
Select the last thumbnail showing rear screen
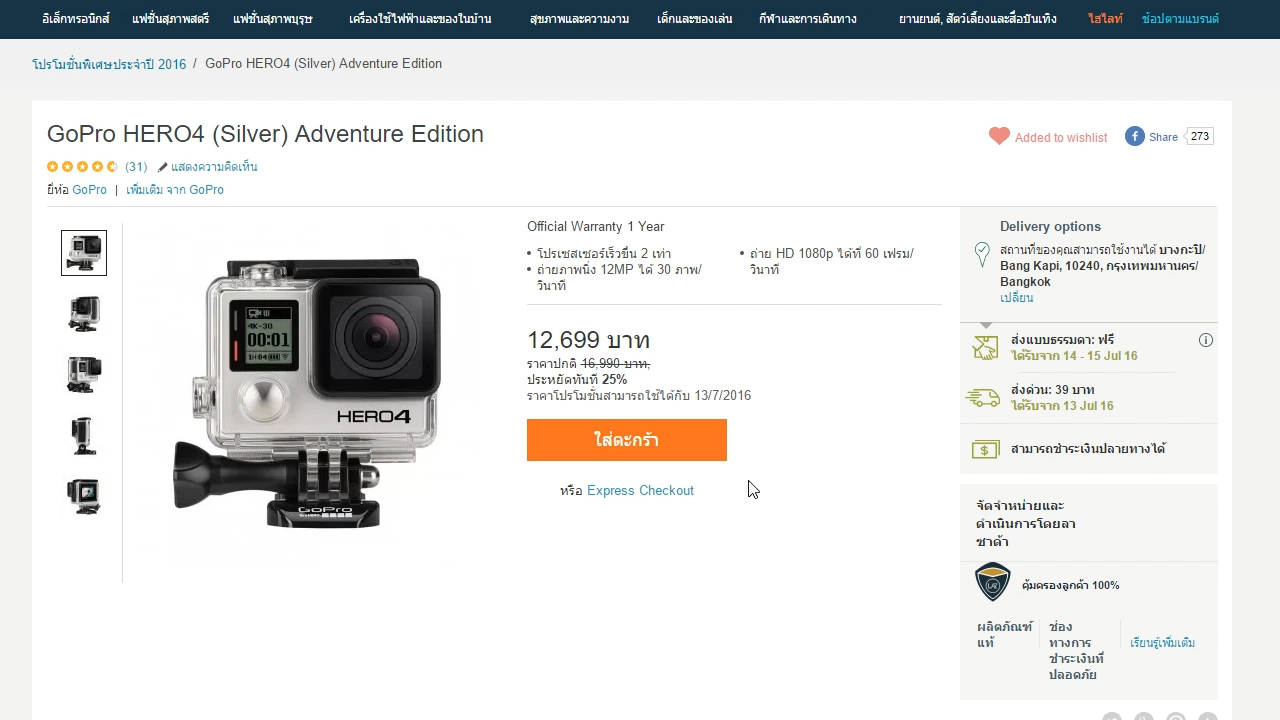click(x=84, y=496)
